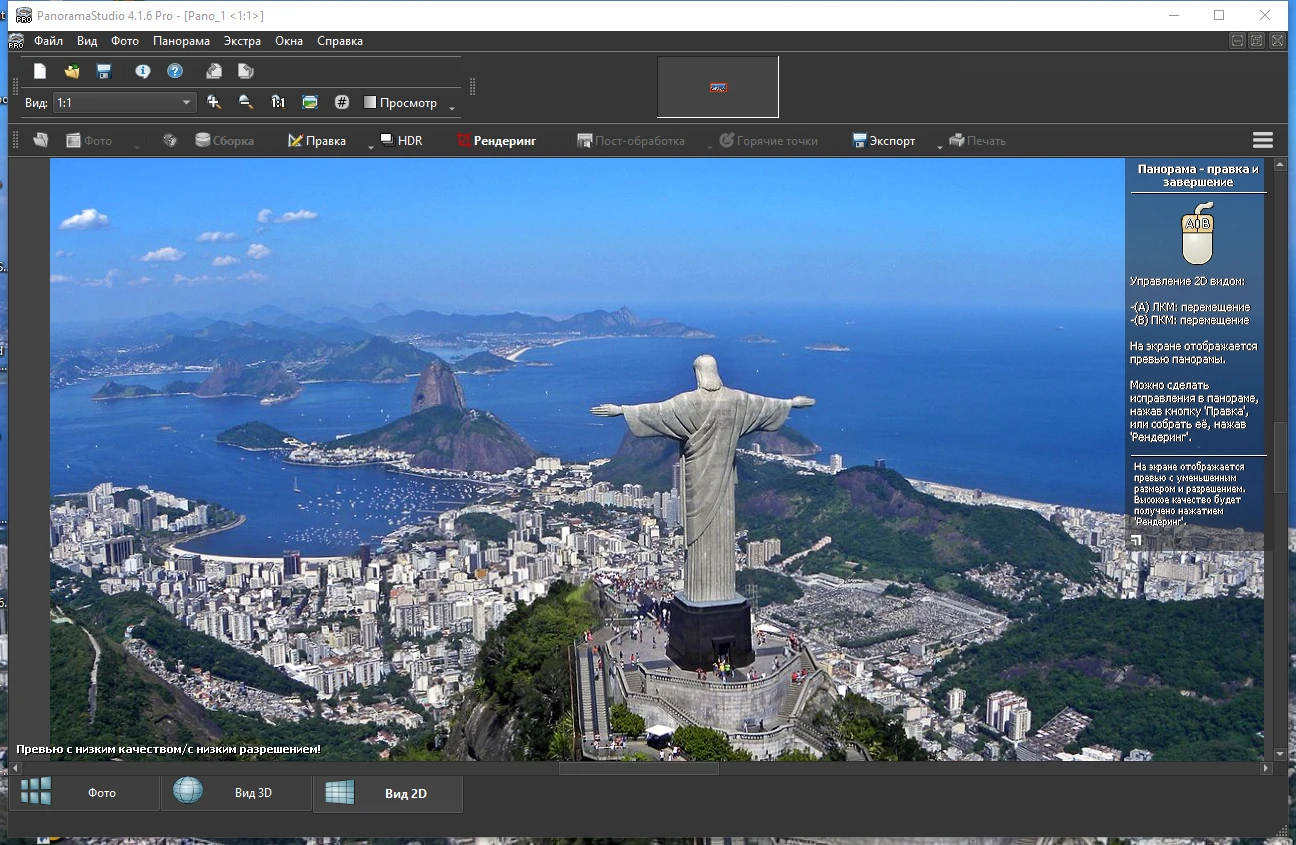Screen dimensions: 1296x845
Task: Expand the Вид zoom level combo box
Action: (187, 103)
